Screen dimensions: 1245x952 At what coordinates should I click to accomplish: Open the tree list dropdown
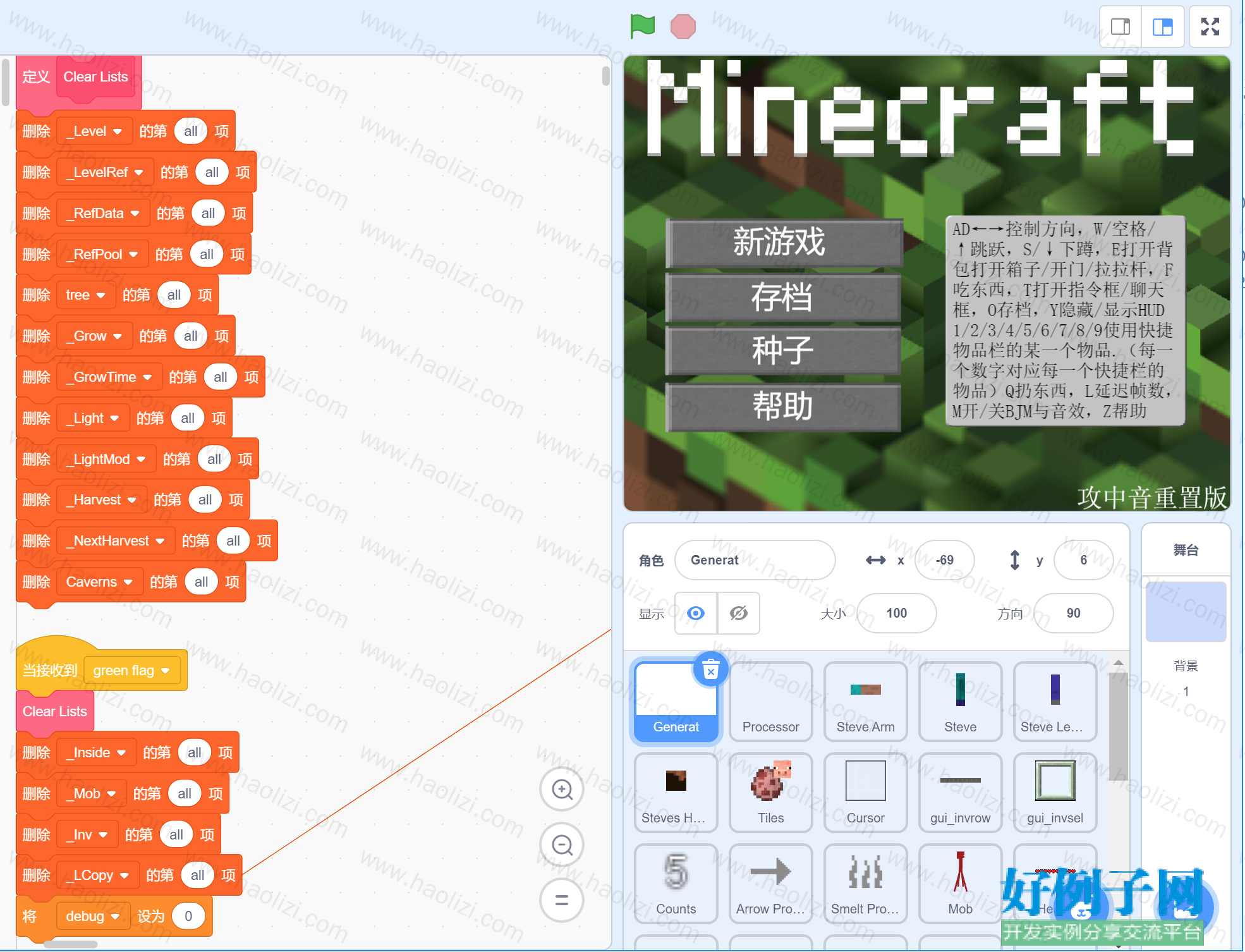click(86, 295)
